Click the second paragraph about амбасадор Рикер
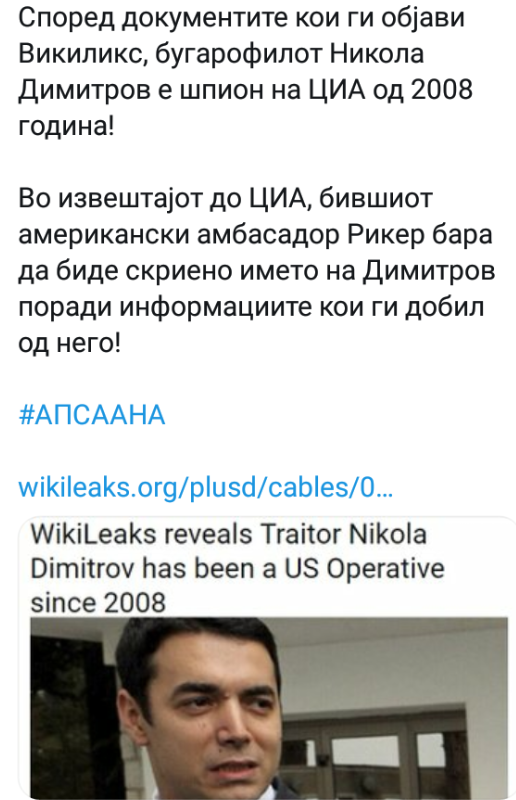516x800 pixels. pyautogui.click(x=257, y=271)
